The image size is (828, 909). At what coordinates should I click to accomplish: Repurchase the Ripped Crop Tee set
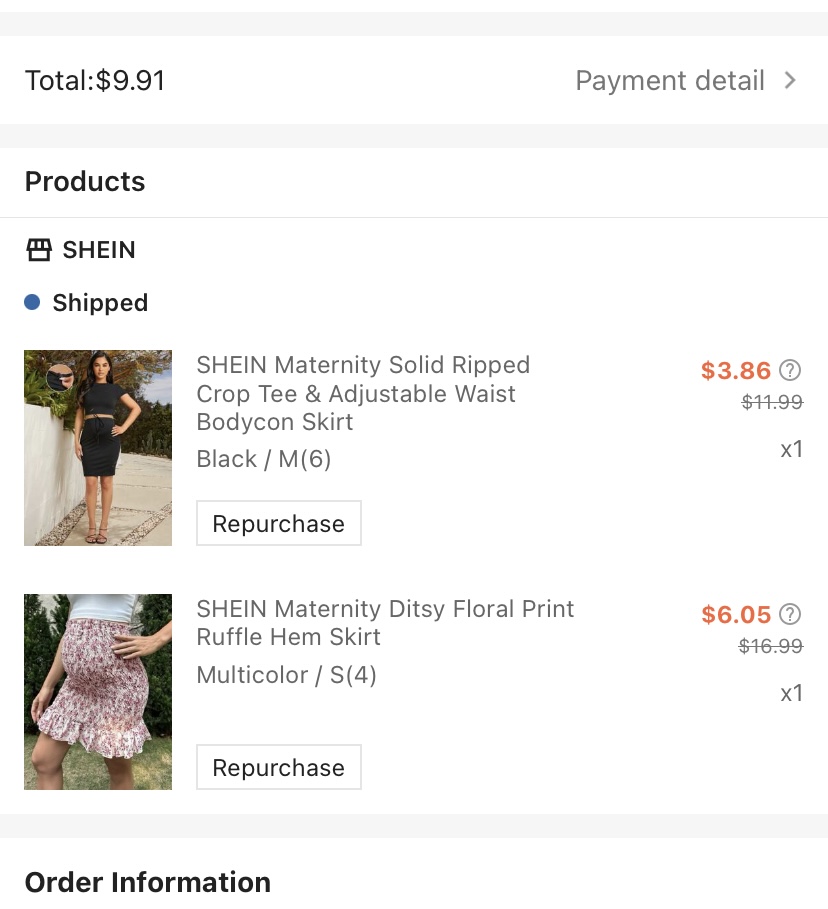pos(278,524)
